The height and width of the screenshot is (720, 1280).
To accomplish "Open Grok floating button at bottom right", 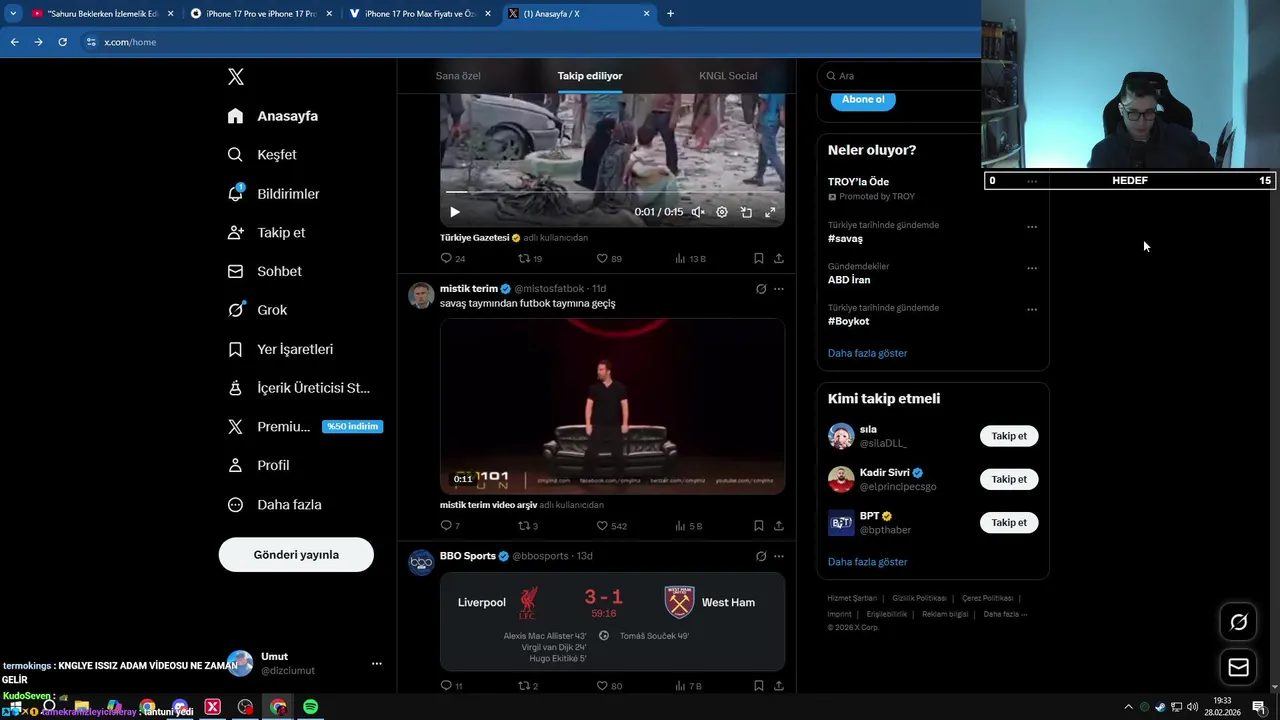I will click(x=1238, y=623).
